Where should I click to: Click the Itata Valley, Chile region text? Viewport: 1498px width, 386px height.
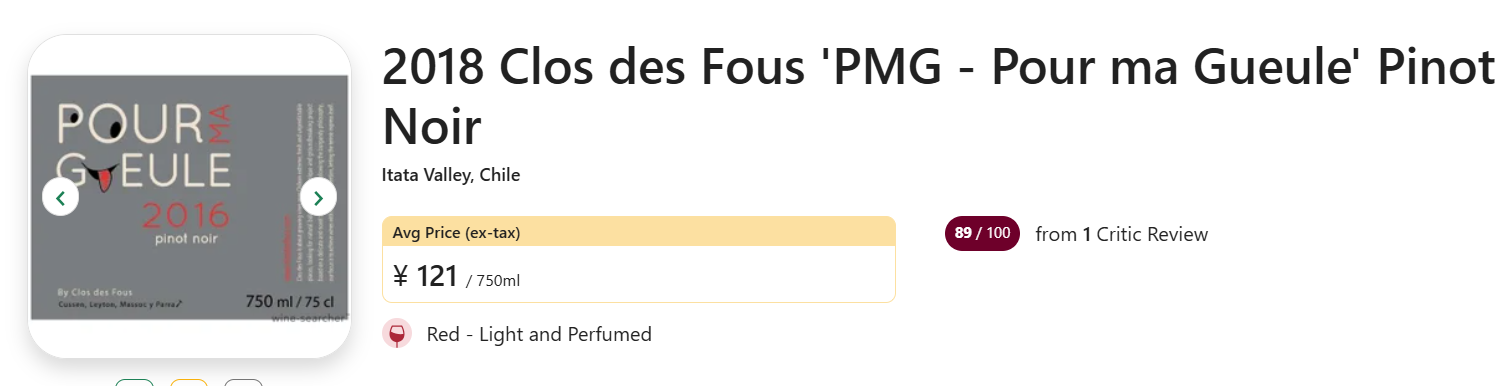[x=451, y=175]
